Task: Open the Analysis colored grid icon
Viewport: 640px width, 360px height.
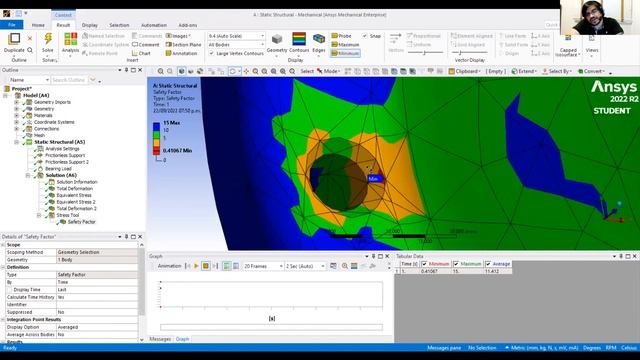Action: coord(70,39)
